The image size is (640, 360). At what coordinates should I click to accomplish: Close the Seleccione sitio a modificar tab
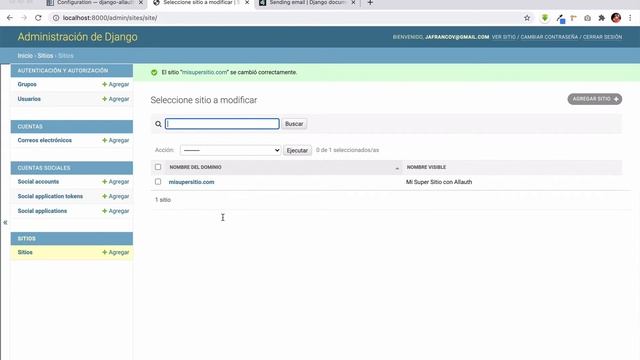[x=247, y=3]
